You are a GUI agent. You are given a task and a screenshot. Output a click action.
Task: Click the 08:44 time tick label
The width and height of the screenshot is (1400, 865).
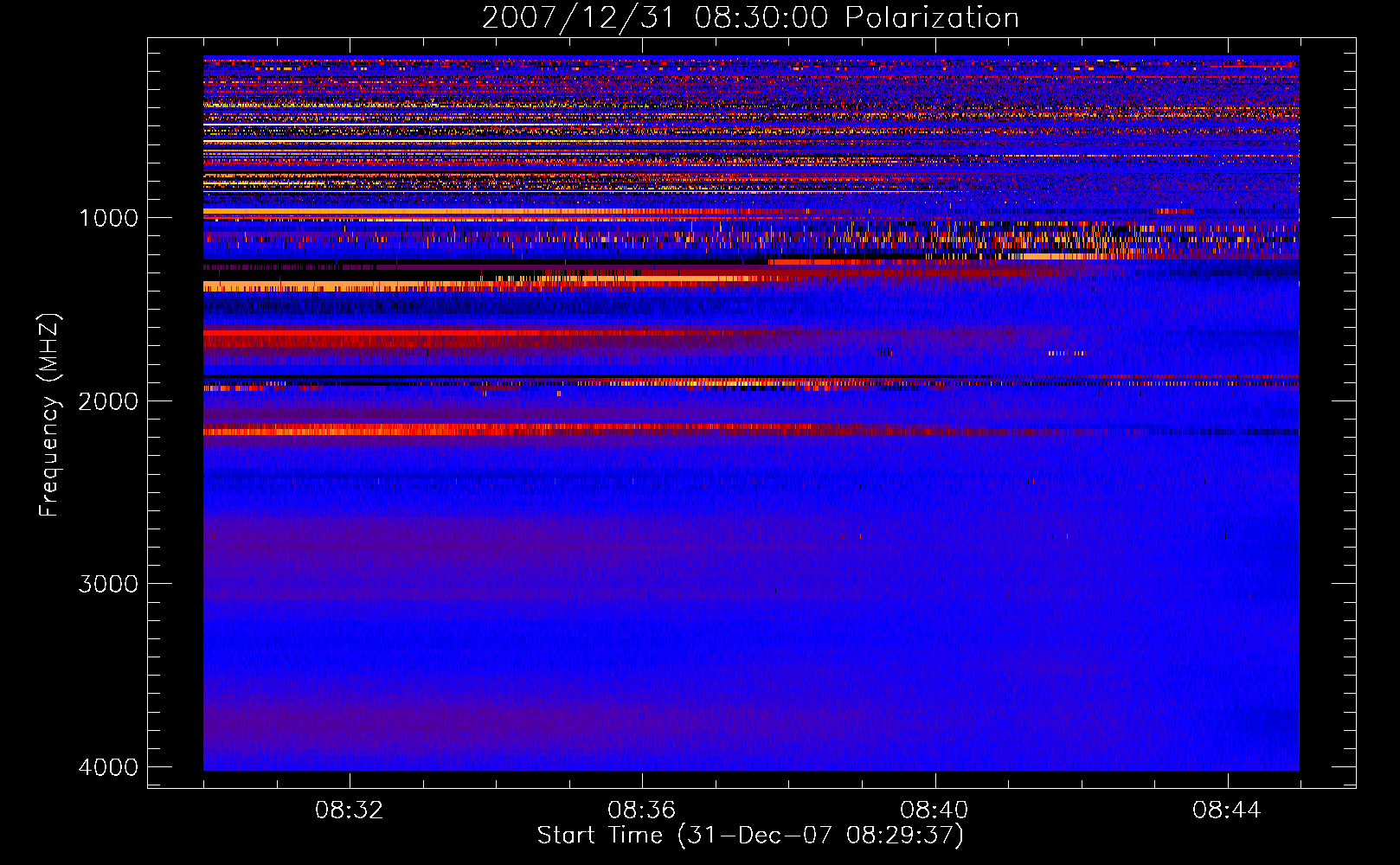click(x=1227, y=811)
